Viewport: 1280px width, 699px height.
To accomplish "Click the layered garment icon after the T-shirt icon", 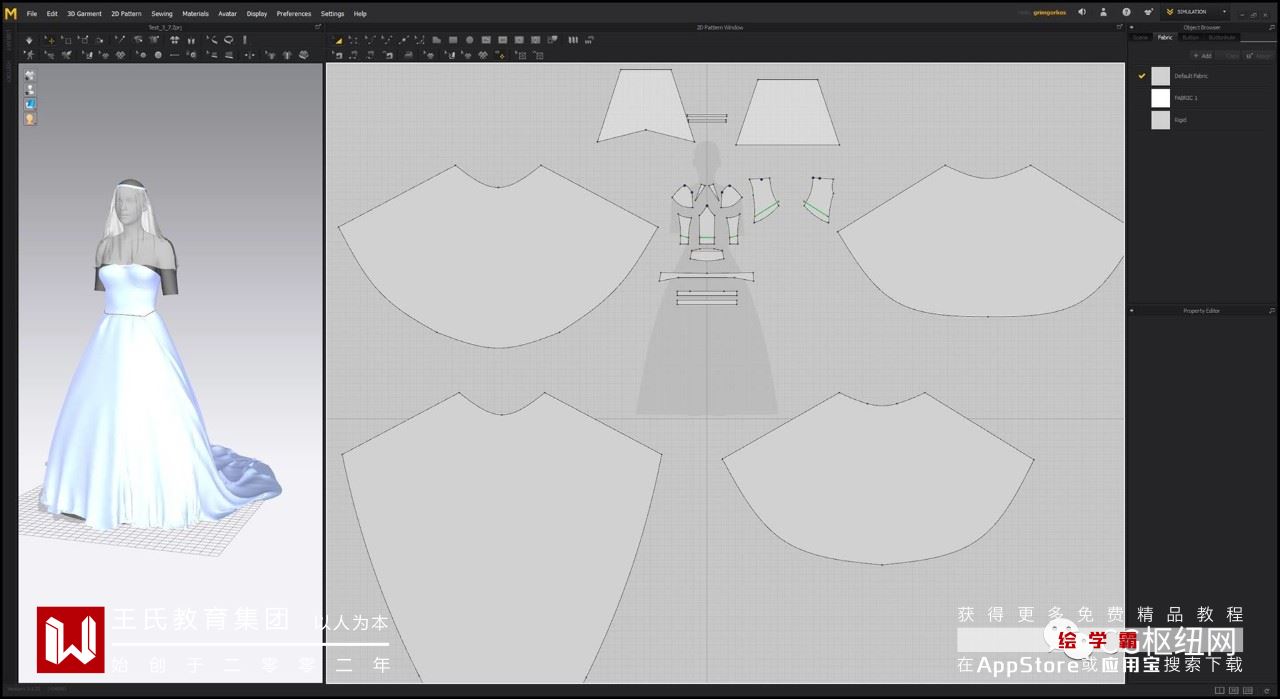I will point(303,54).
